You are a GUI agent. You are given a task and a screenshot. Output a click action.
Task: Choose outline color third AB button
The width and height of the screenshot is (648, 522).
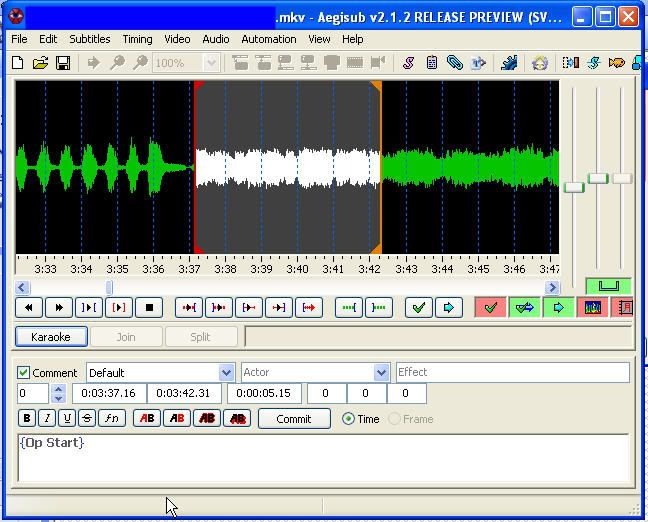tap(207, 418)
